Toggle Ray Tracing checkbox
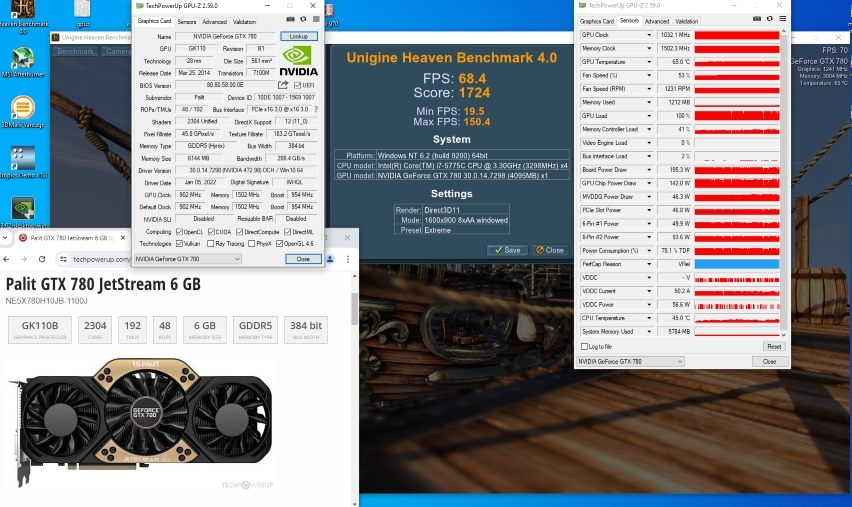 click(211, 243)
